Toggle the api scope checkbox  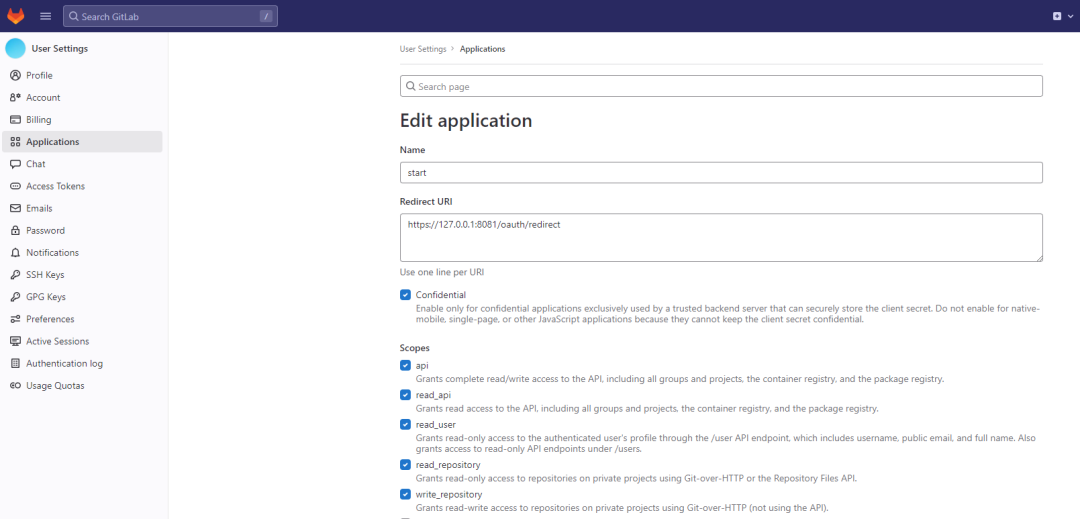(405, 366)
